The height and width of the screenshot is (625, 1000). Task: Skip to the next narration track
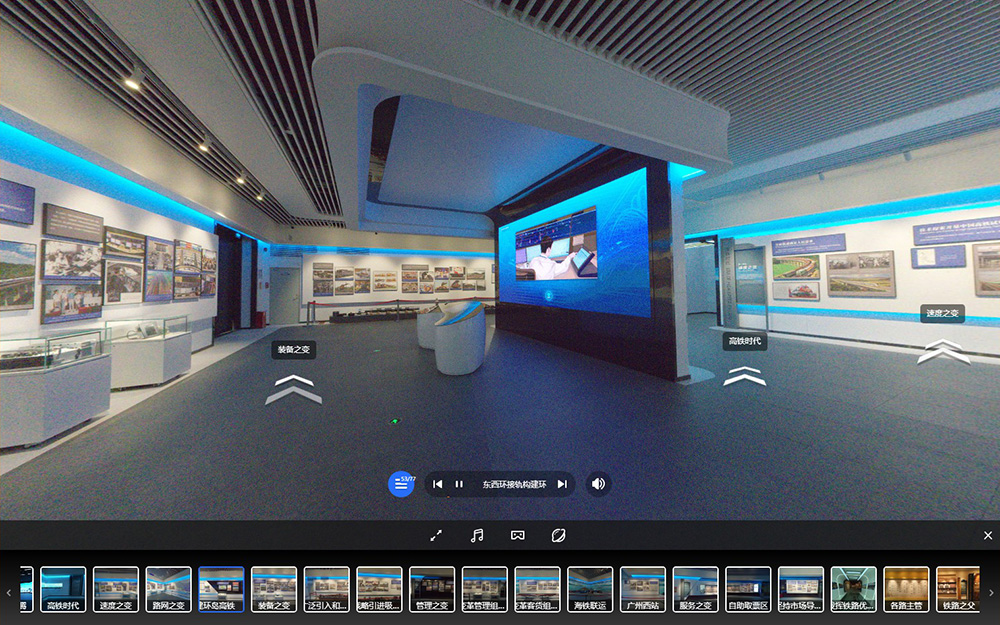click(562, 484)
